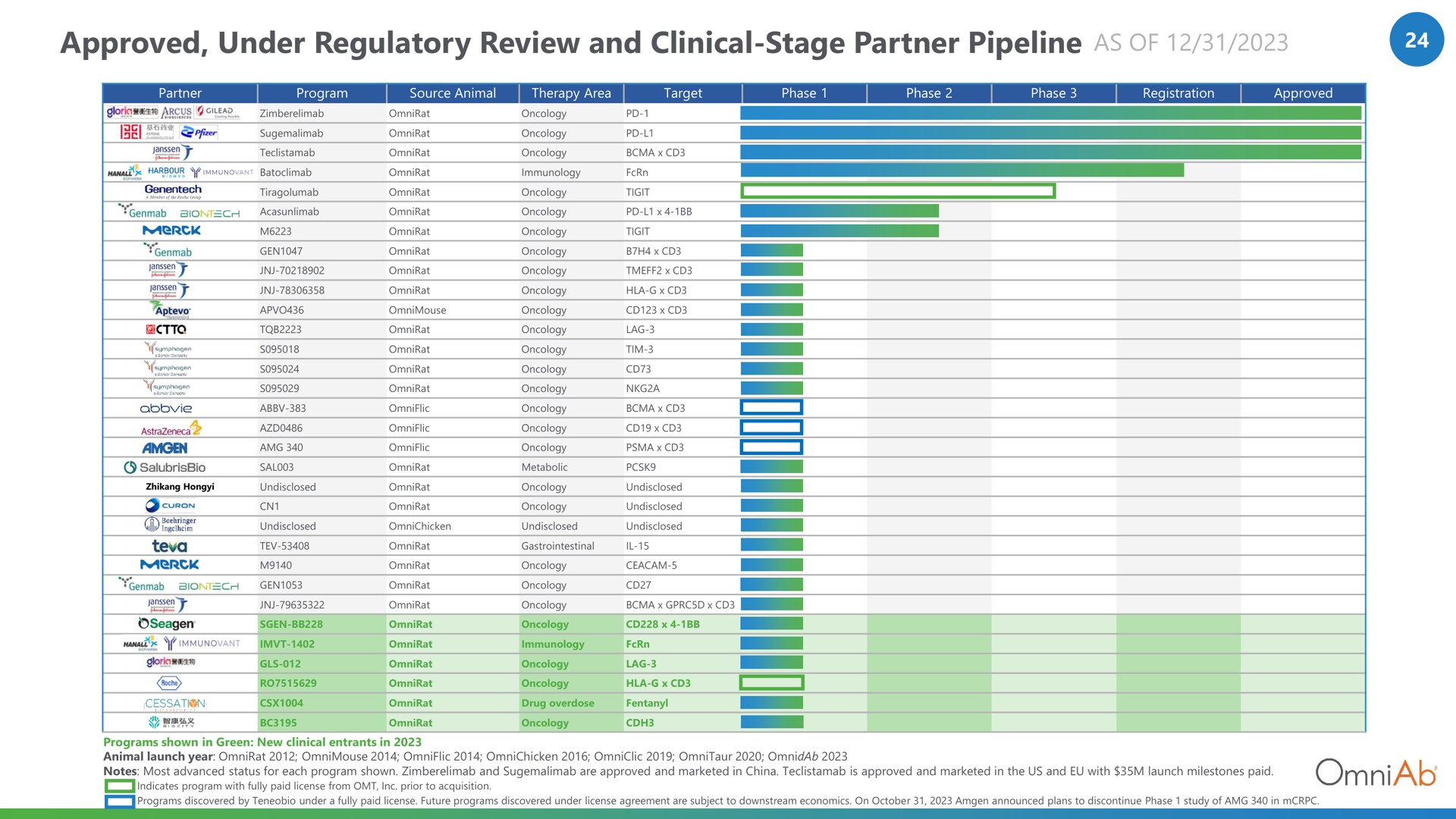Click the Immunovant logo beside IMVT-1402

202,643
